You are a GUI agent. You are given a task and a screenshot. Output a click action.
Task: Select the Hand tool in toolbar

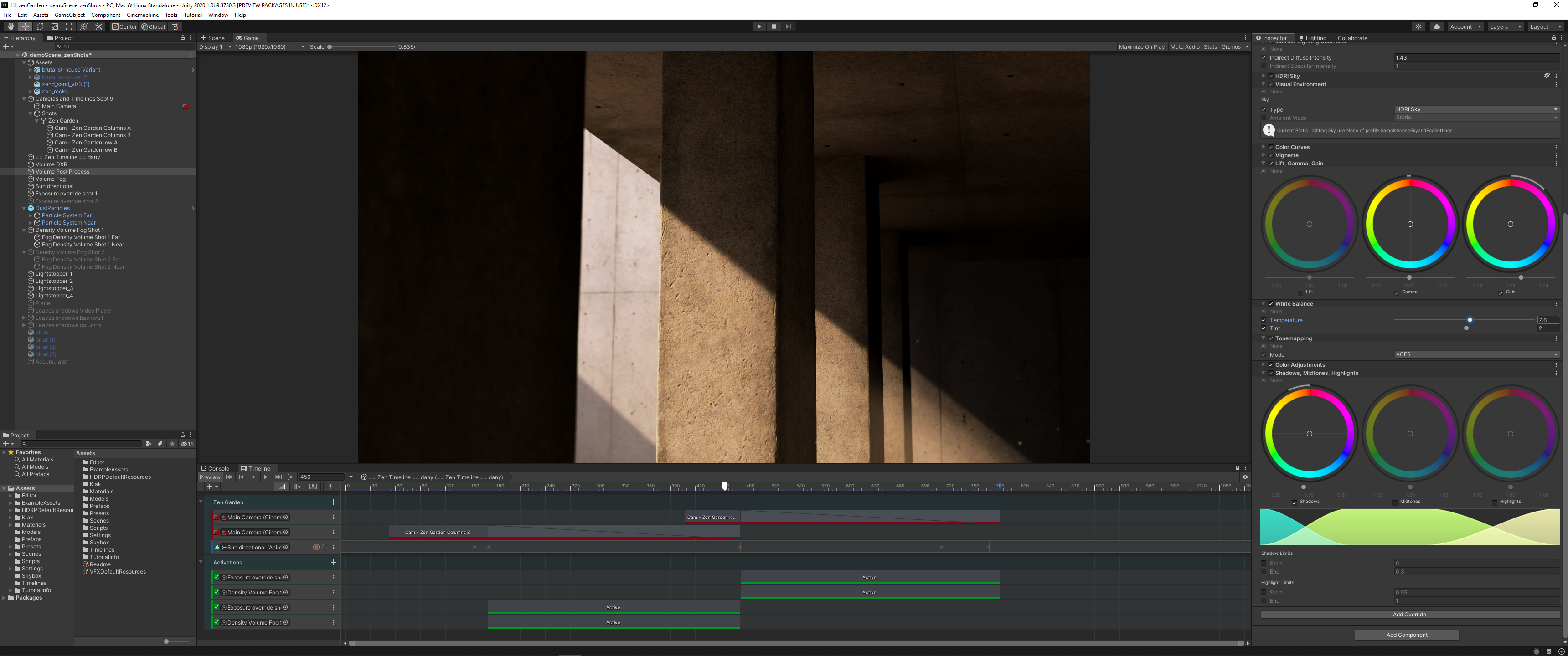coord(10,26)
